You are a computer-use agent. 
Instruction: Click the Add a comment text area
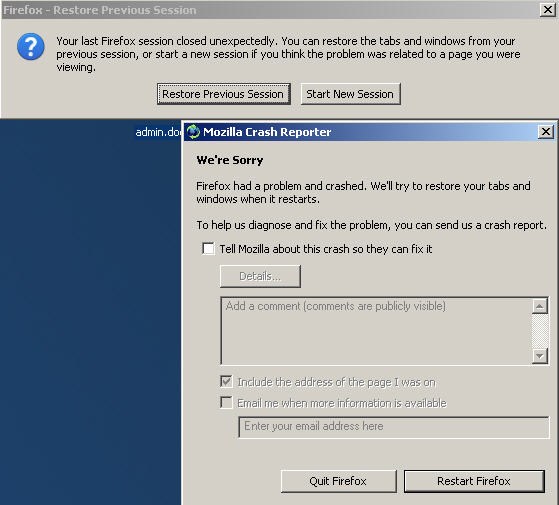click(x=376, y=331)
